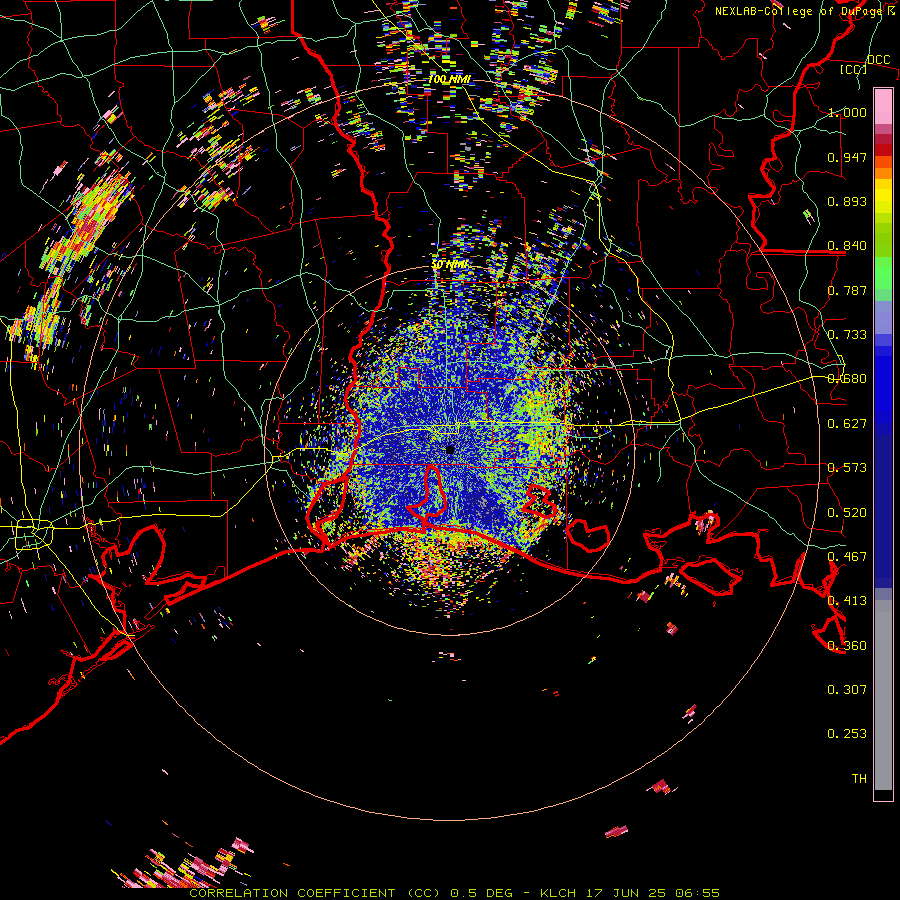
Task: Select the 0.627 scale value
Action: (x=847, y=424)
